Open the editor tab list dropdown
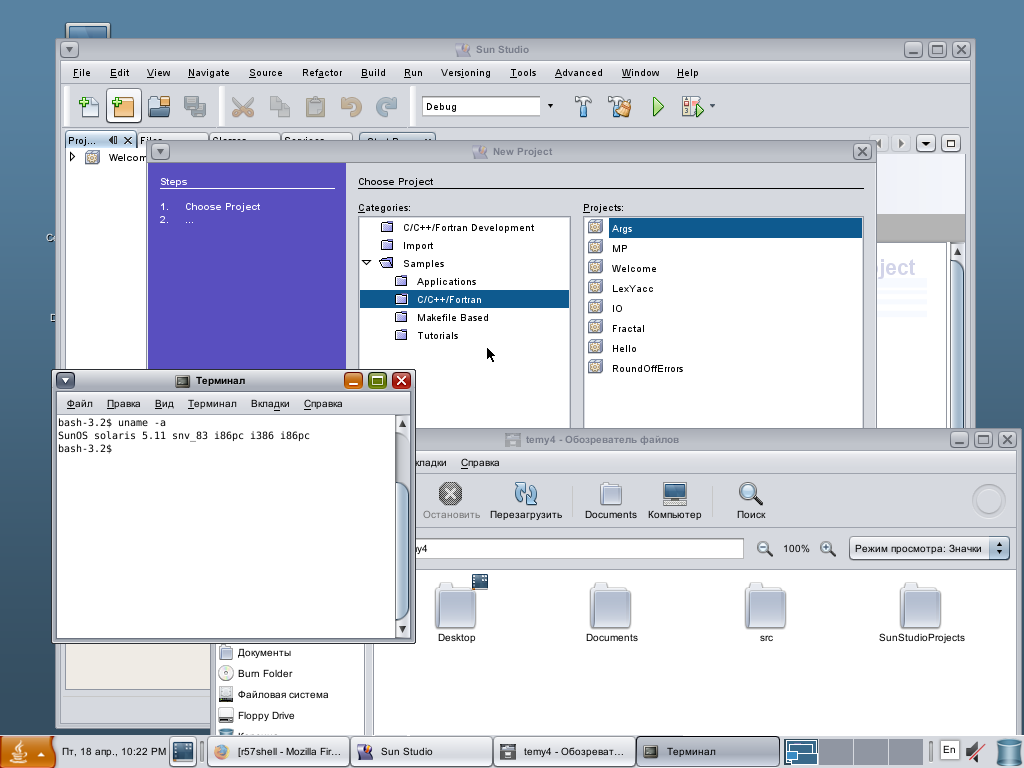The width and height of the screenshot is (1024, 768). pos(926,143)
